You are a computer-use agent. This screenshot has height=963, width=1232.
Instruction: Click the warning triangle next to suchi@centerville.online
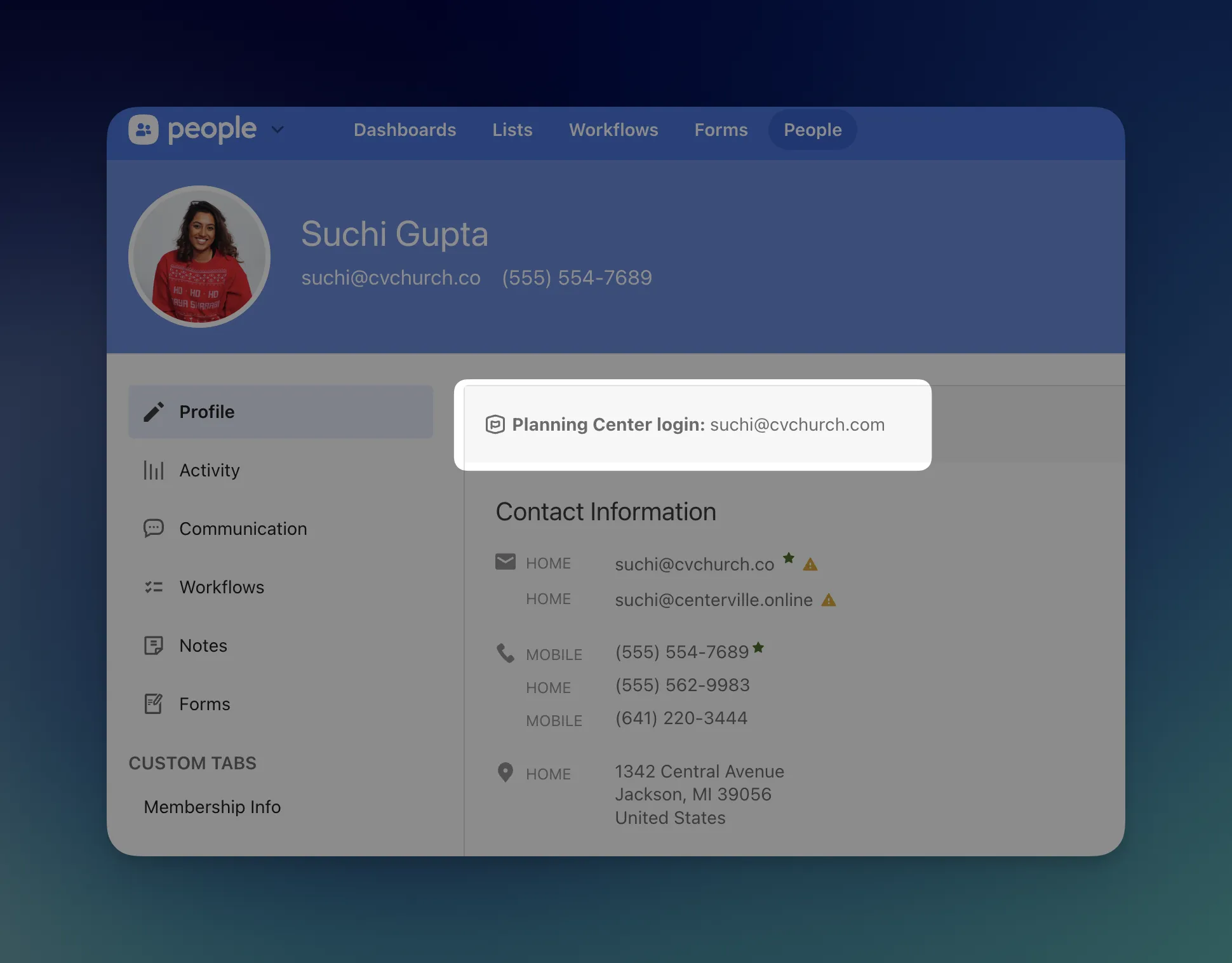[x=829, y=599]
